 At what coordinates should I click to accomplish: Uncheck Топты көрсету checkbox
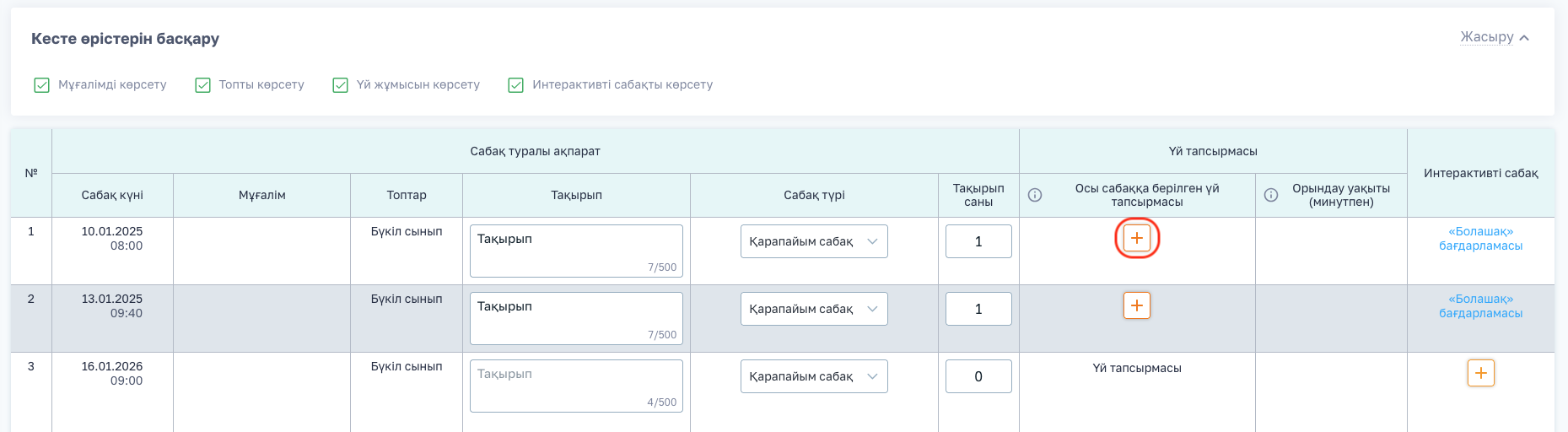(x=202, y=85)
